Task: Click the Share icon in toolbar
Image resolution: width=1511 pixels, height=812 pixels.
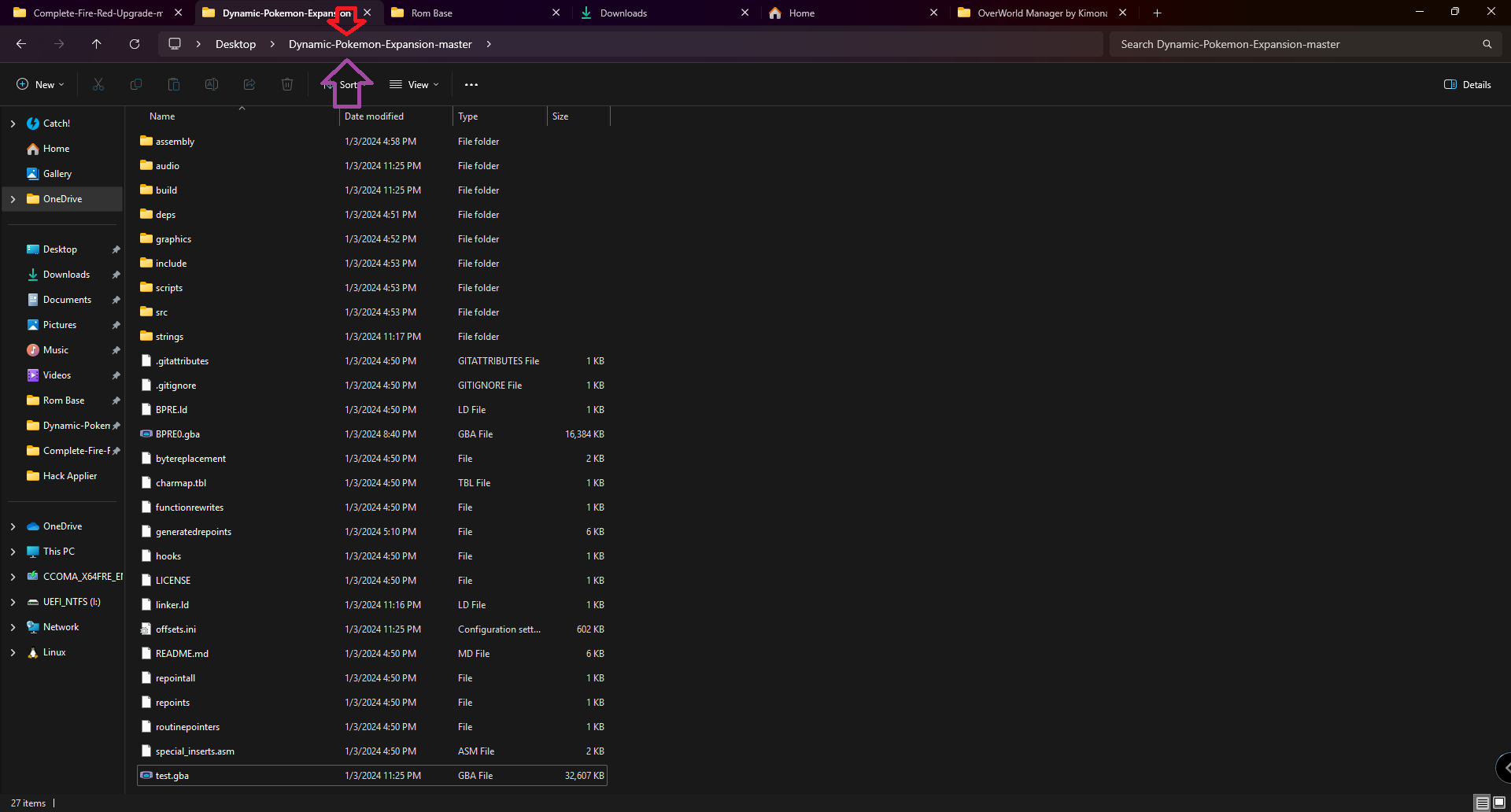Action: point(249,84)
